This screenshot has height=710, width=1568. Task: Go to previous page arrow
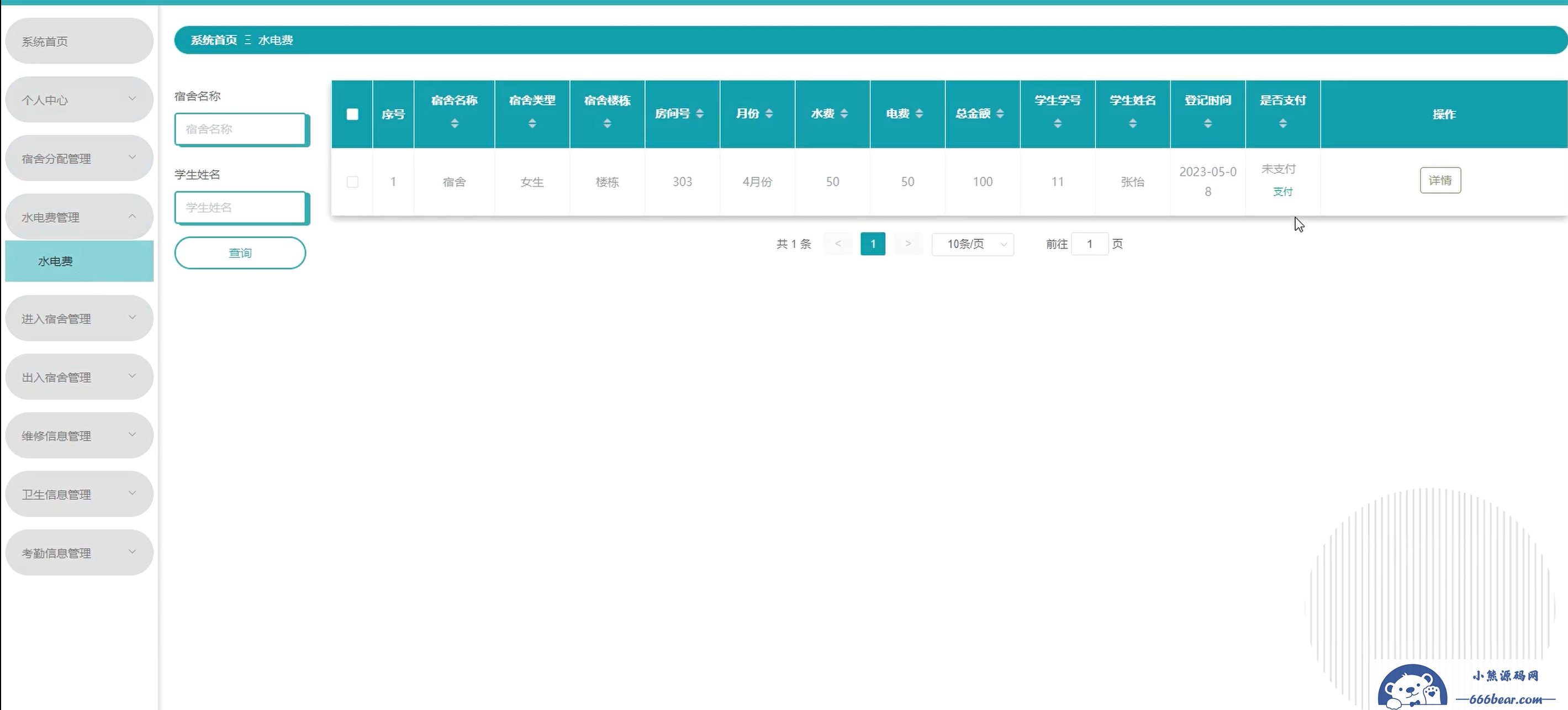coord(837,244)
